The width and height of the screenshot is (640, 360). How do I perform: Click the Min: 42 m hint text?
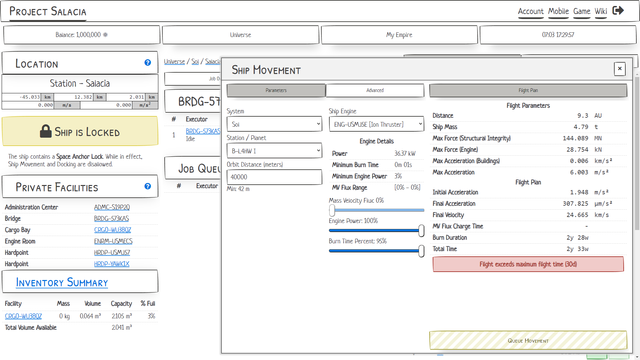click(238, 189)
